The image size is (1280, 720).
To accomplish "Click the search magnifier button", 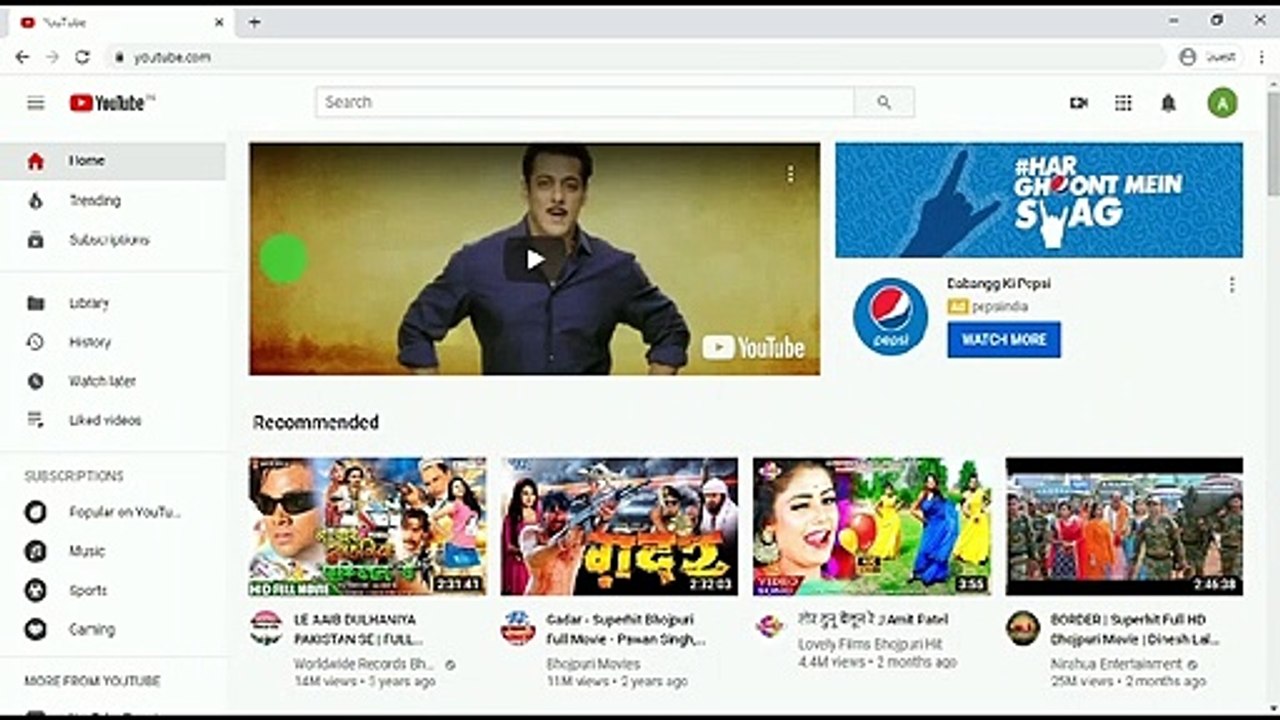I will [x=884, y=102].
